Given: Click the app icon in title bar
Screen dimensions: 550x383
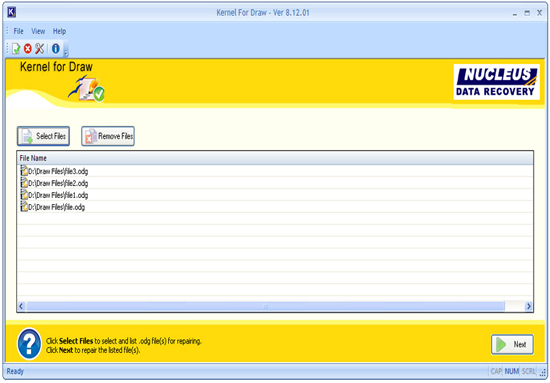Looking at the screenshot, I should (x=11, y=12).
